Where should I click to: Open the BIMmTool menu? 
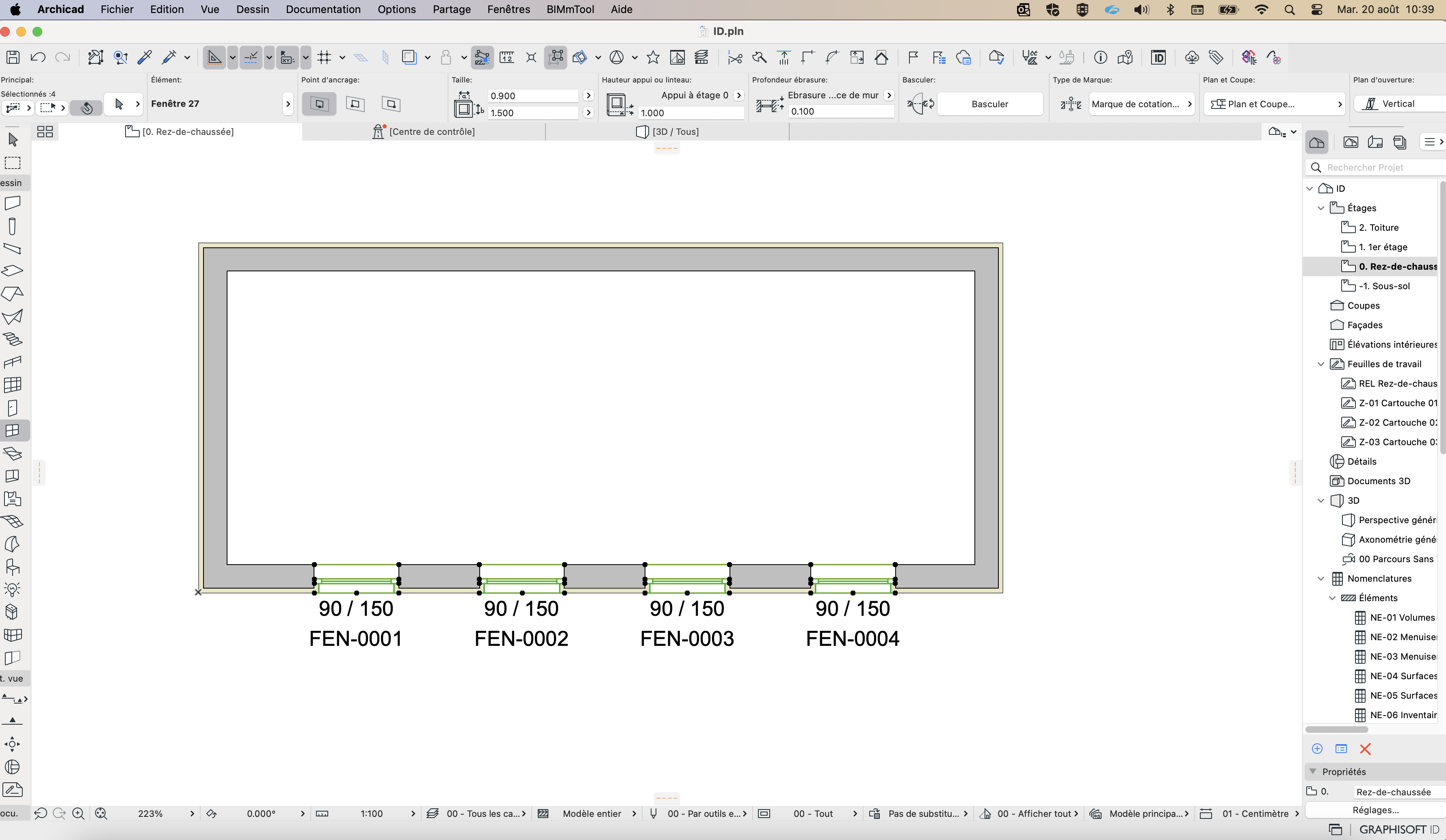pos(570,9)
